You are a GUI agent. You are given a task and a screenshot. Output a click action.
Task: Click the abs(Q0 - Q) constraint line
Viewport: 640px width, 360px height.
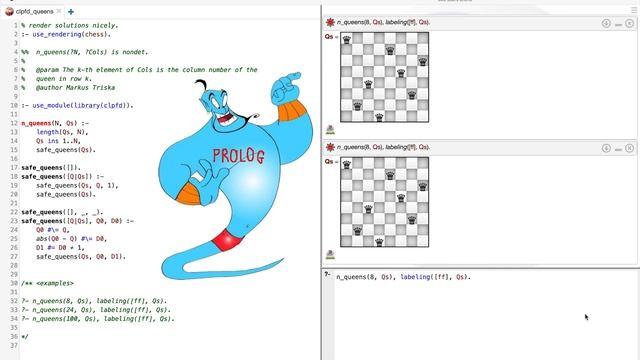pyautogui.click(x=71, y=239)
